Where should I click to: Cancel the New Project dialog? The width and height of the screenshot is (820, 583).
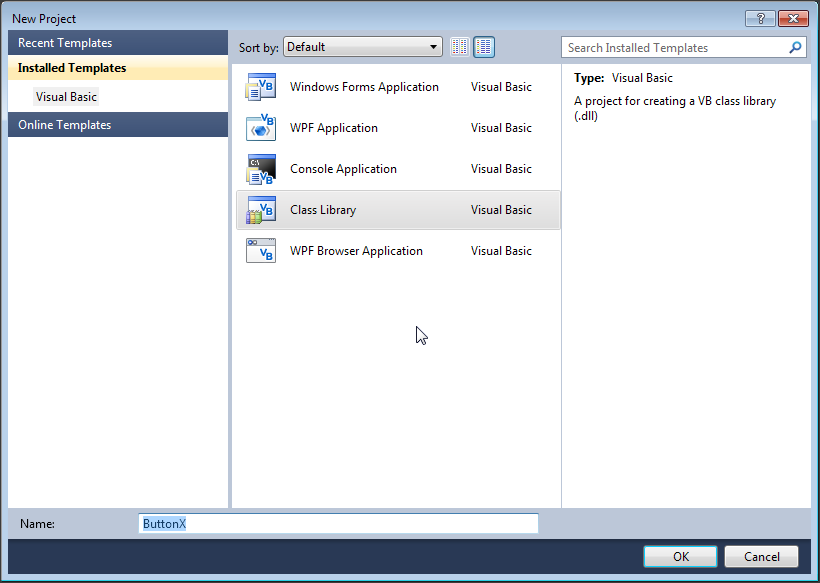(761, 556)
